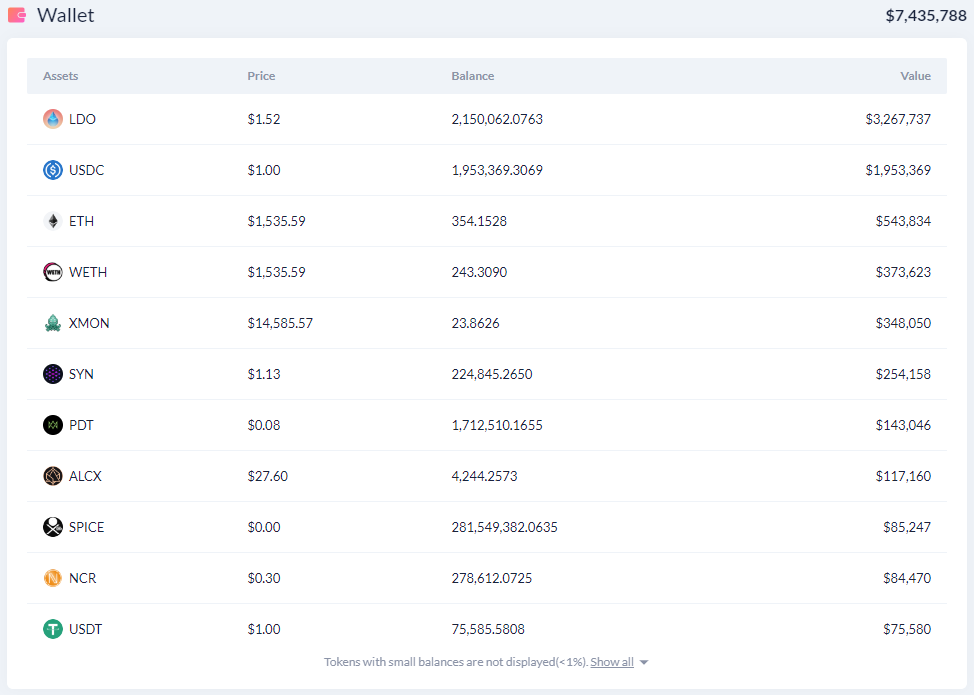974x695 pixels.
Task: Click NCR value $84,470
Action: (907, 578)
